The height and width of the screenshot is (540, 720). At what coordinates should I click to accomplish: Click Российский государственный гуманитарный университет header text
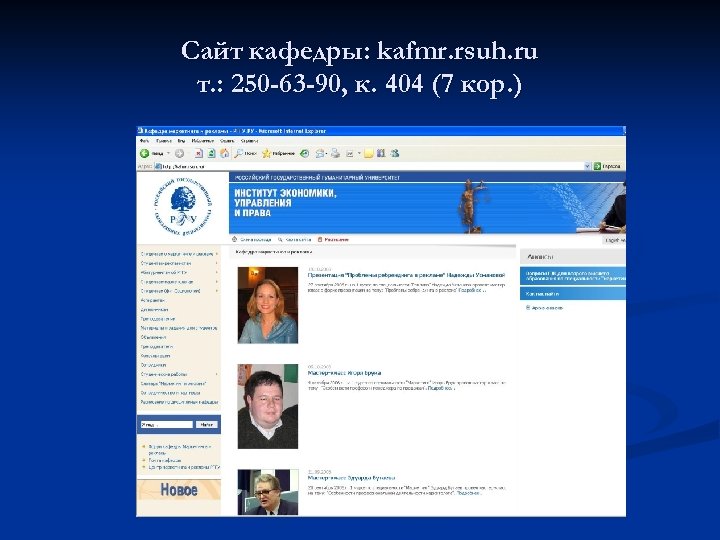(x=317, y=177)
